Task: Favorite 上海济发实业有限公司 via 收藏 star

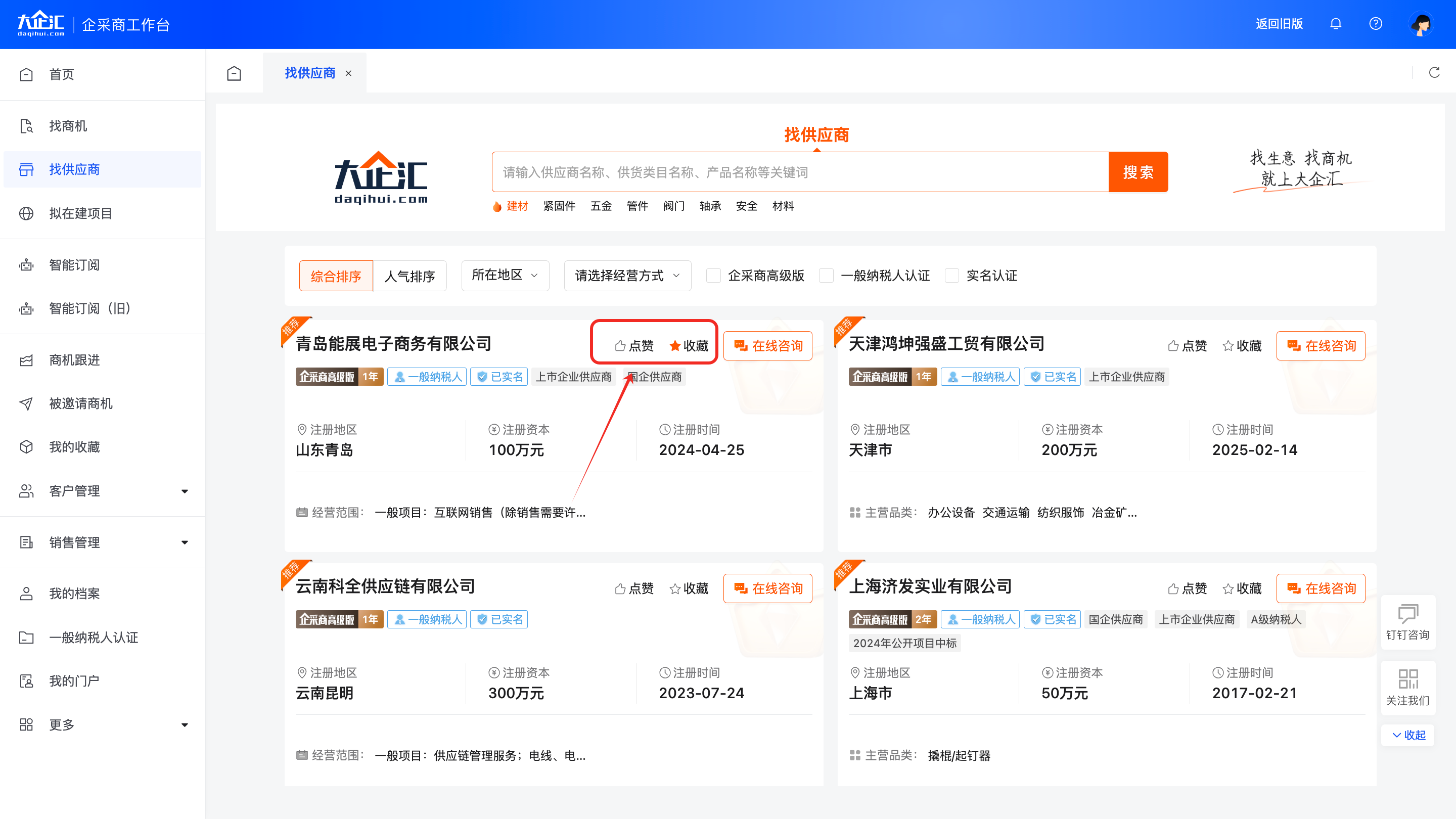Action: coord(1242,588)
